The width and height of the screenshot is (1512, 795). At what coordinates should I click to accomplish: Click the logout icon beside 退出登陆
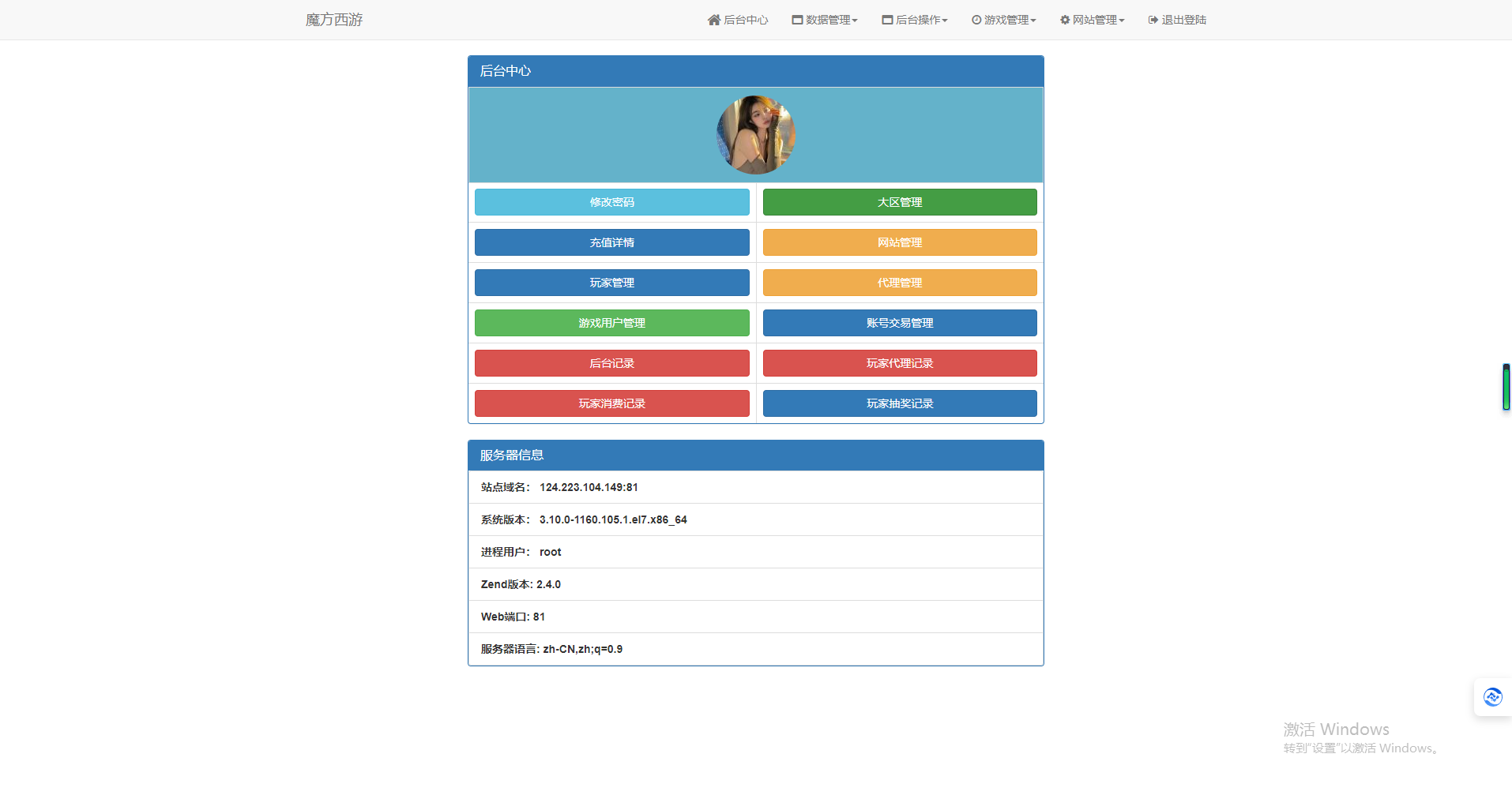pos(1153,20)
